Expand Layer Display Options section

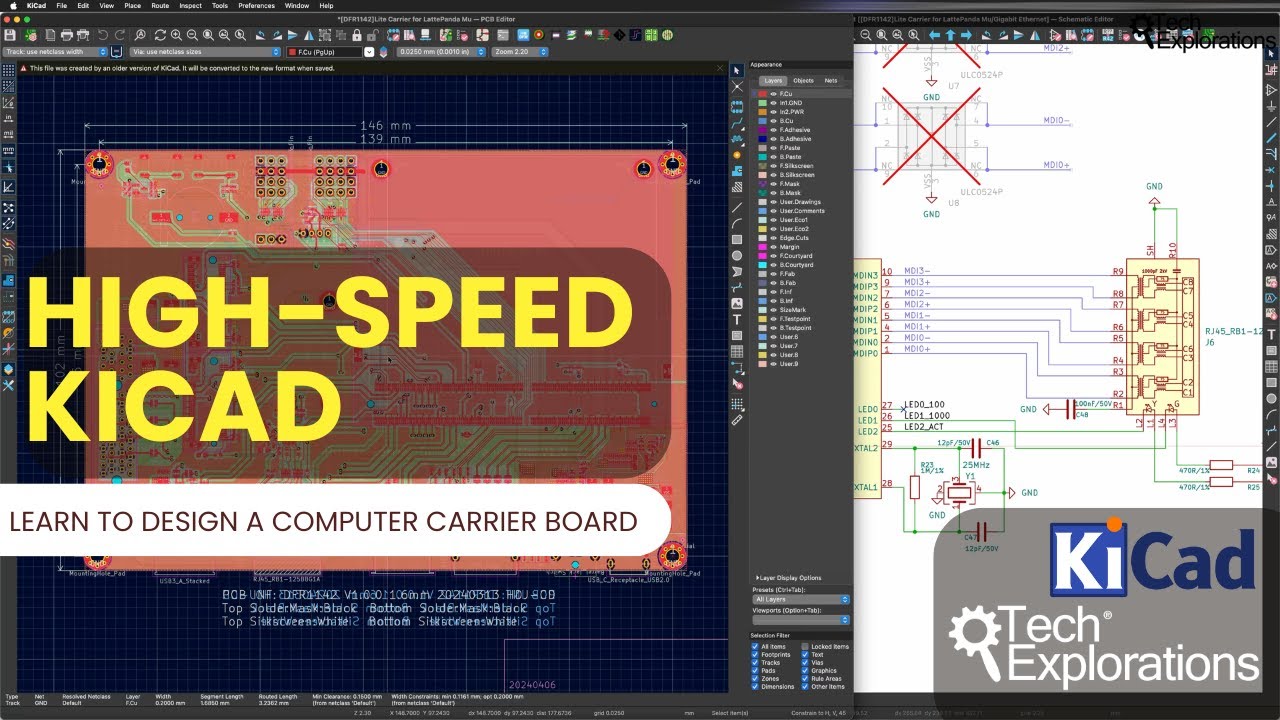pos(788,578)
